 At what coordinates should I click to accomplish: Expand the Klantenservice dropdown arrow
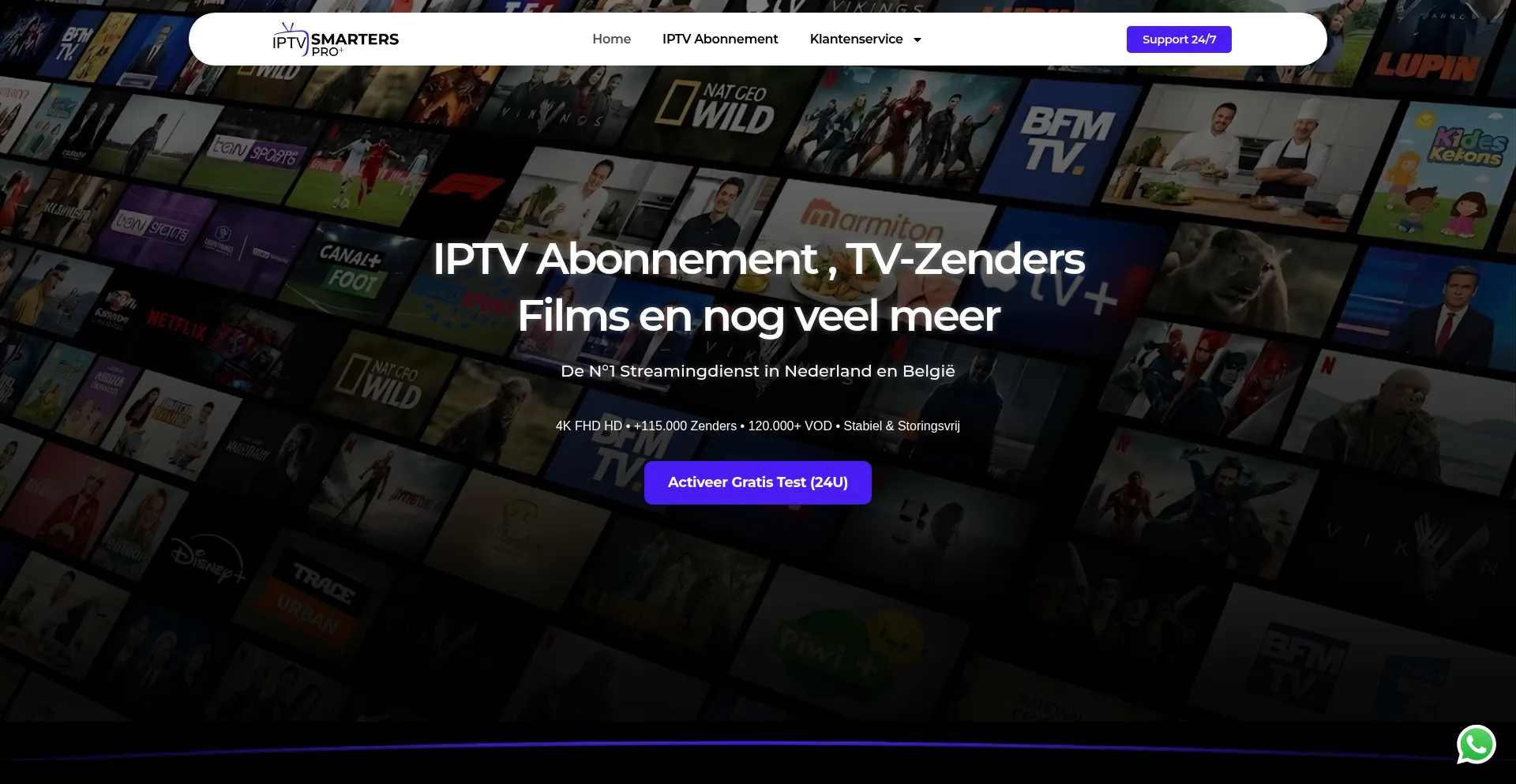click(x=917, y=39)
